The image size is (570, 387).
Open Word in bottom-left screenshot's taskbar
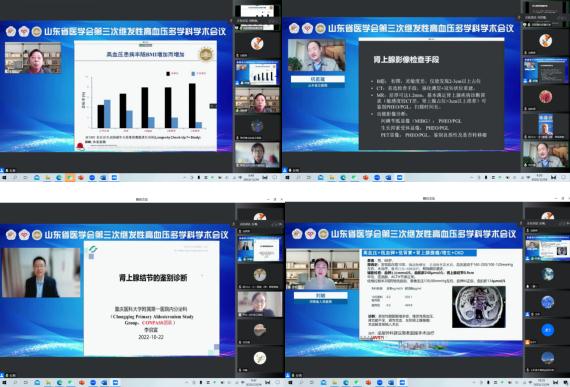pyautogui.click(x=104, y=382)
